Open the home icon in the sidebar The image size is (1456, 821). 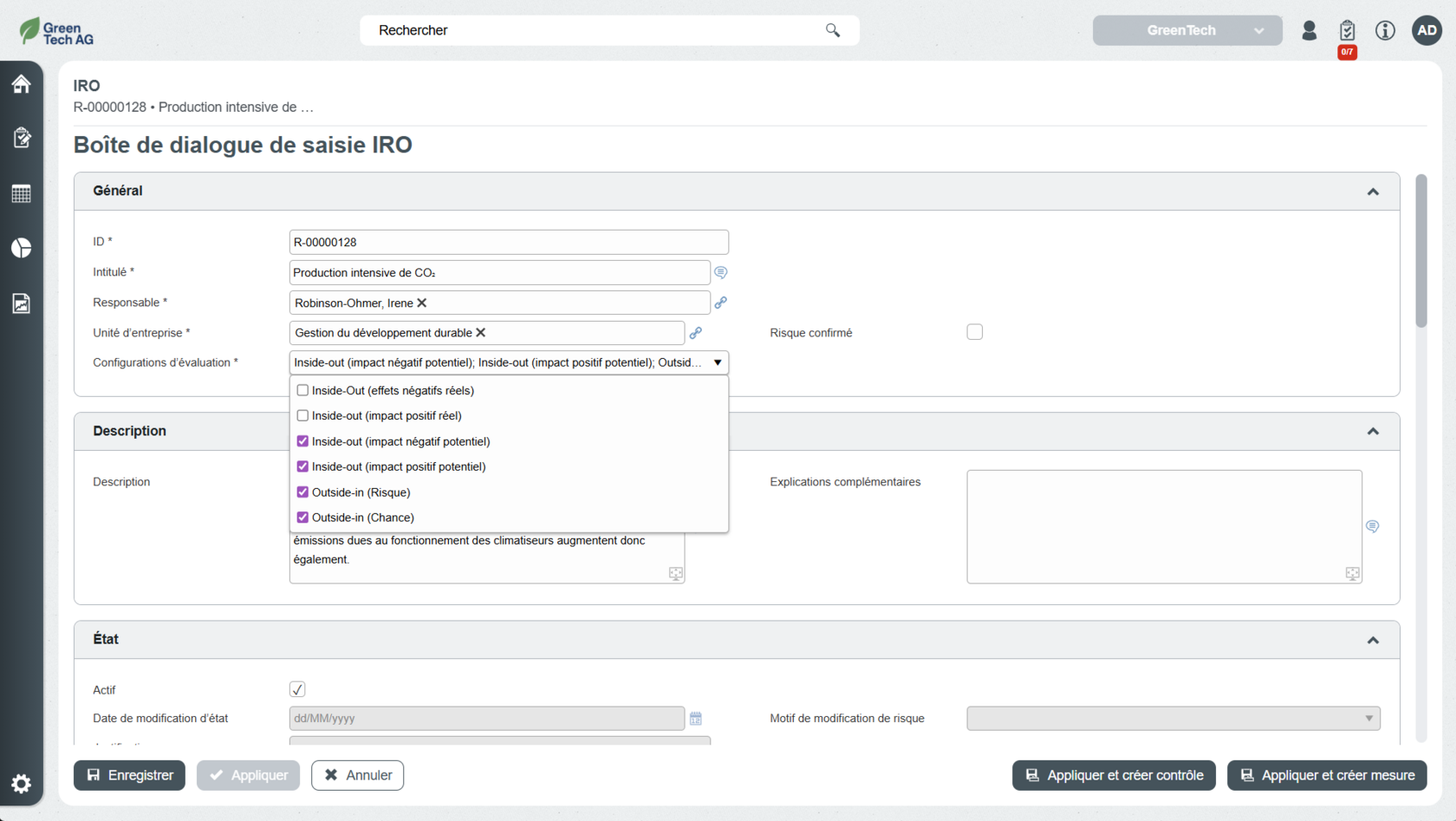[22, 84]
